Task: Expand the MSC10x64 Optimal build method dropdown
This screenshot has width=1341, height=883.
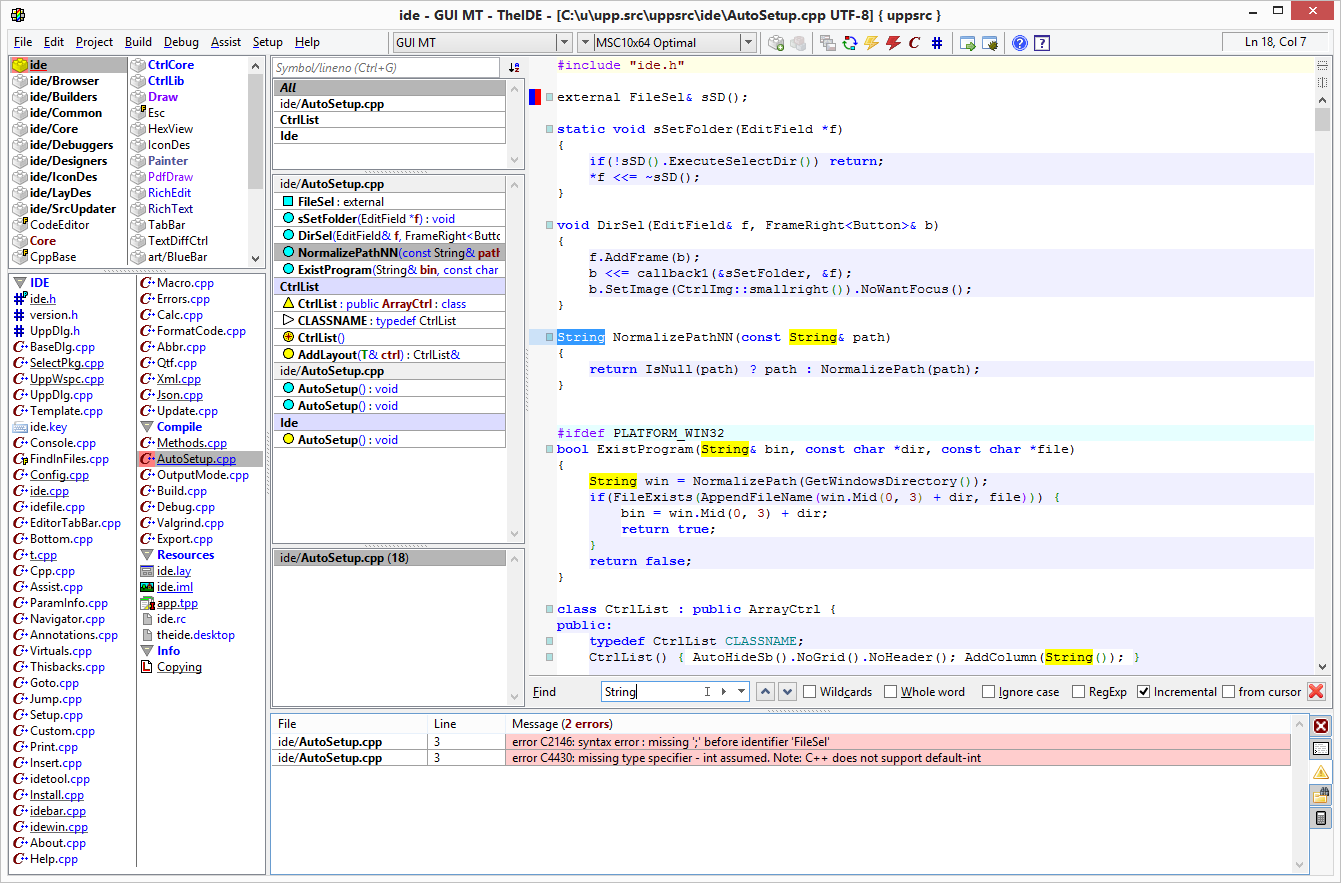Action: point(747,42)
